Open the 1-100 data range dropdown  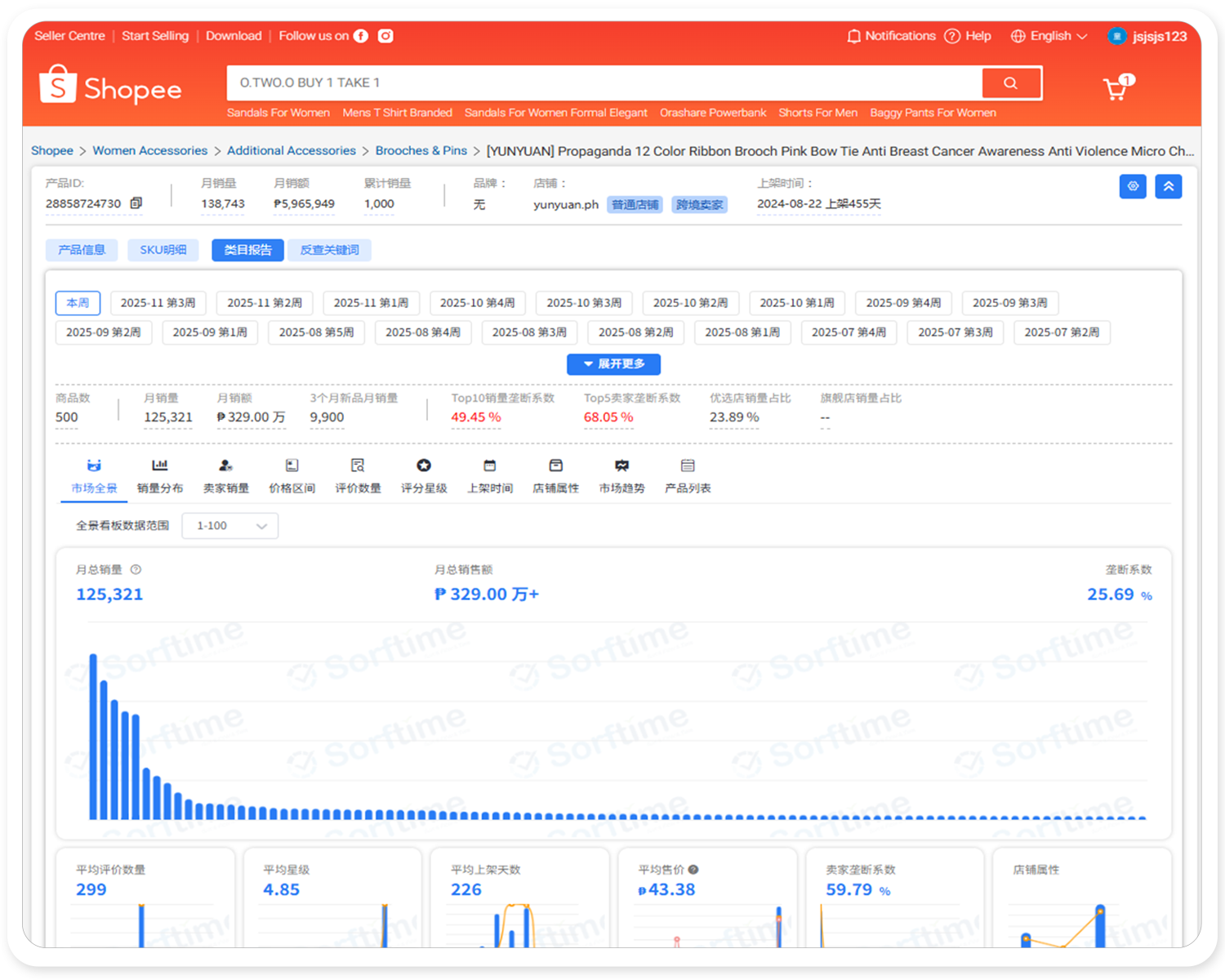click(x=230, y=526)
